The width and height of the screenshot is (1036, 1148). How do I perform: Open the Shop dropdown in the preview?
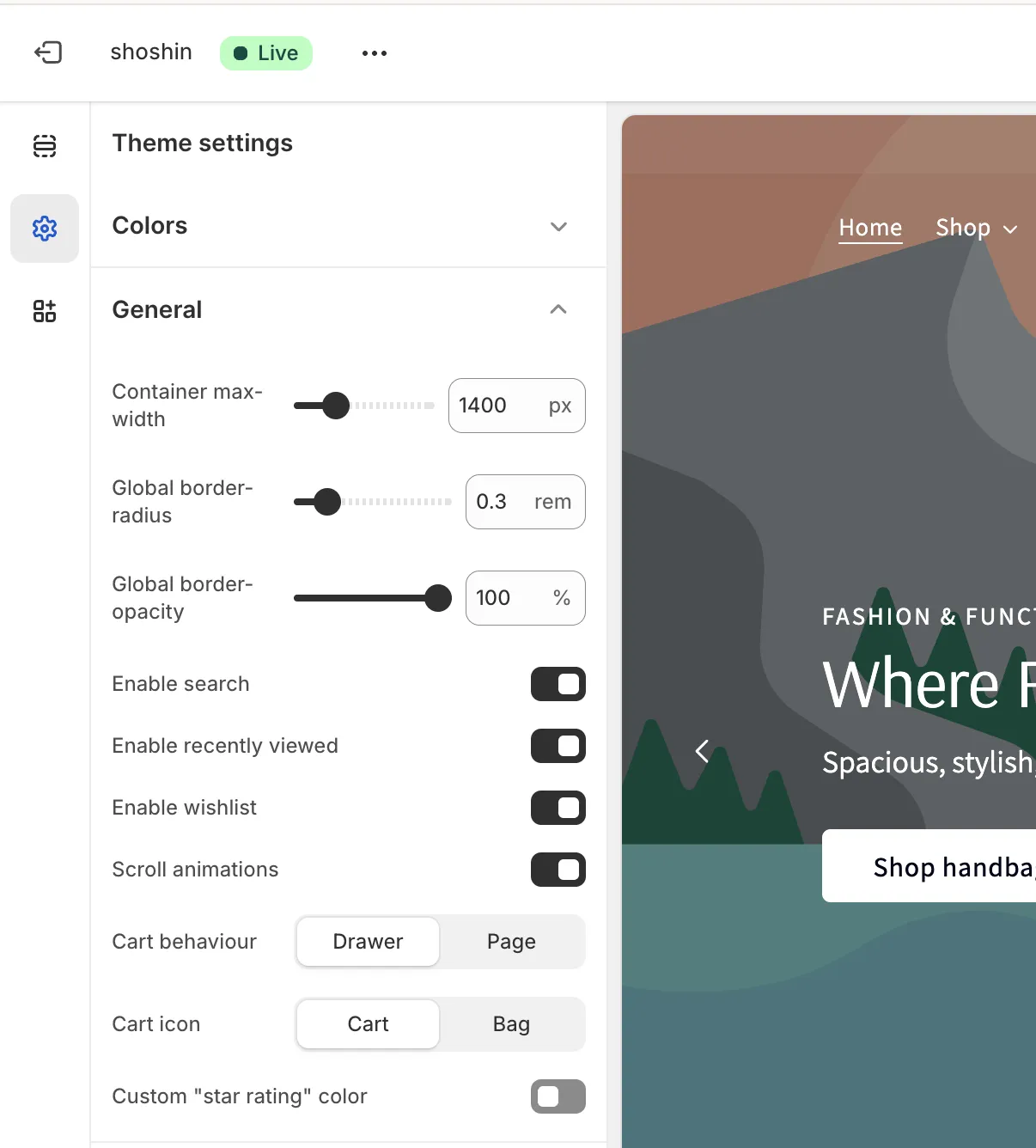tap(976, 228)
